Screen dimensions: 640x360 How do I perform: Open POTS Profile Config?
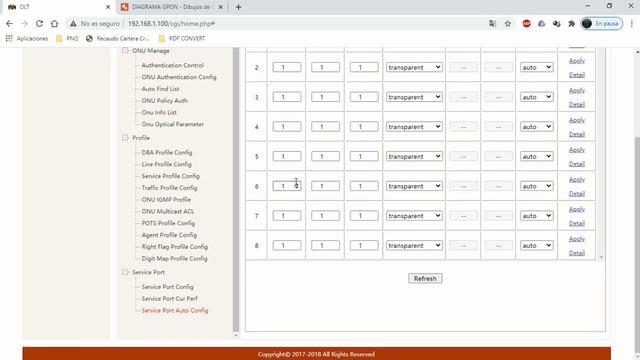(x=168, y=223)
